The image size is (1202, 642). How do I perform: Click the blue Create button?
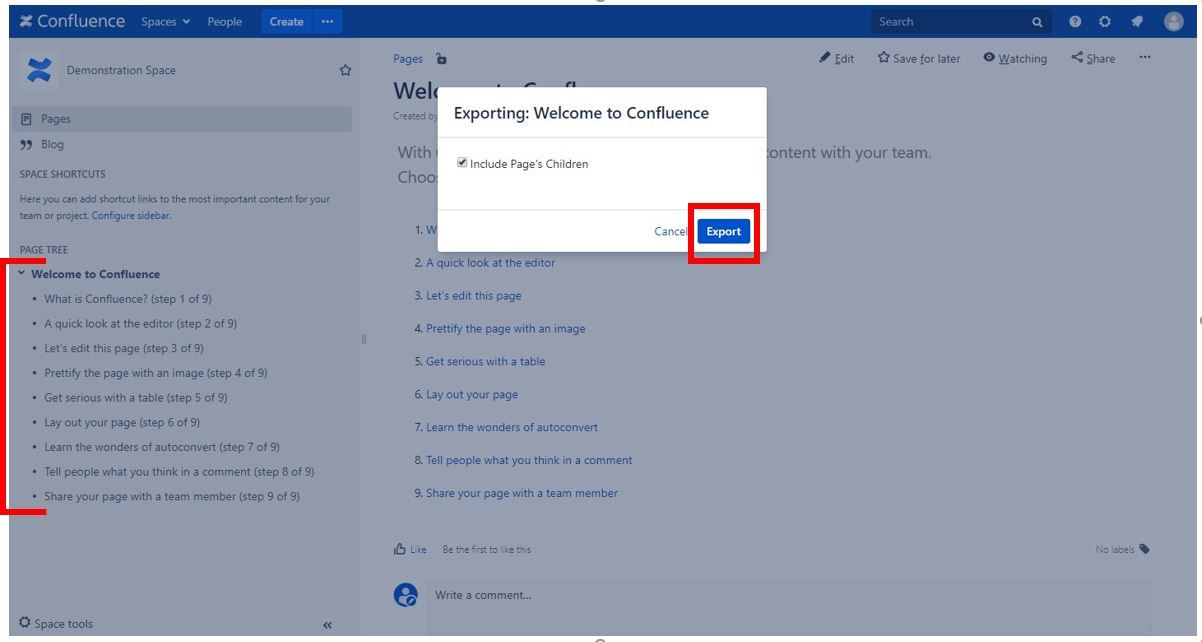tap(287, 21)
